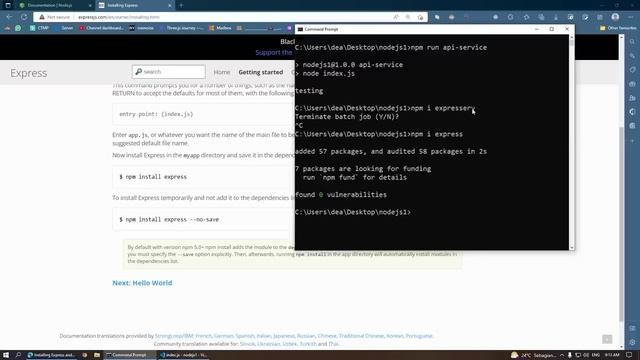Switch to the Installing Express tab
Viewport: 640px width, 360px height.
point(135,5)
